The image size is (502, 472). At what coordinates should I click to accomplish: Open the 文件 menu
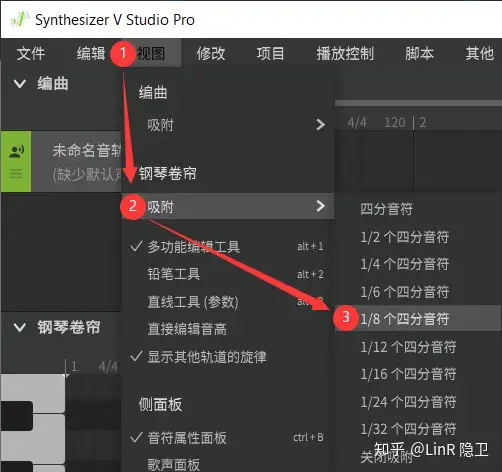coord(31,53)
